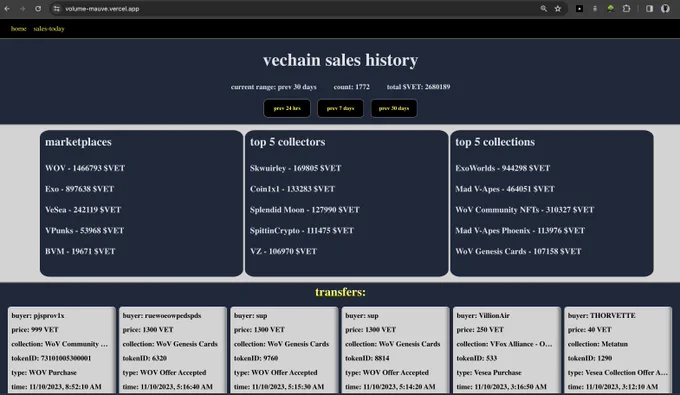Image resolution: width=680 pixels, height=395 pixels.
Task: Click the grey extension icon right of the black square
Action: coord(595,9)
